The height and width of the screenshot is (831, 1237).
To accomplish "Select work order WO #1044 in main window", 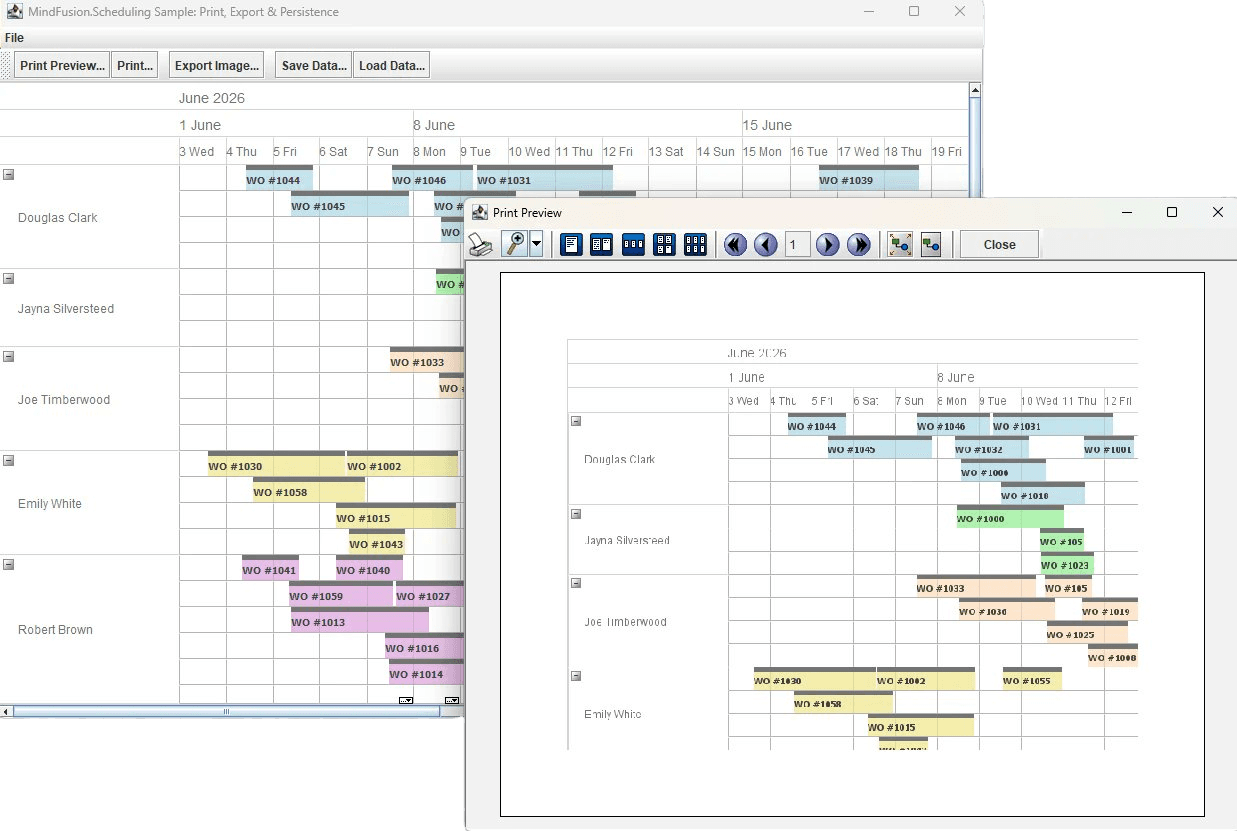I will 279,180.
